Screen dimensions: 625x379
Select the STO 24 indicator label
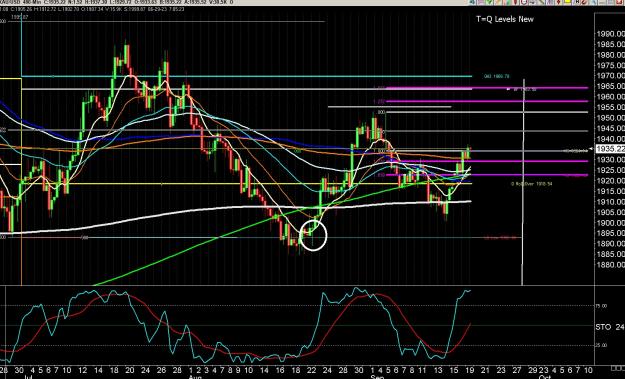click(x=609, y=327)
